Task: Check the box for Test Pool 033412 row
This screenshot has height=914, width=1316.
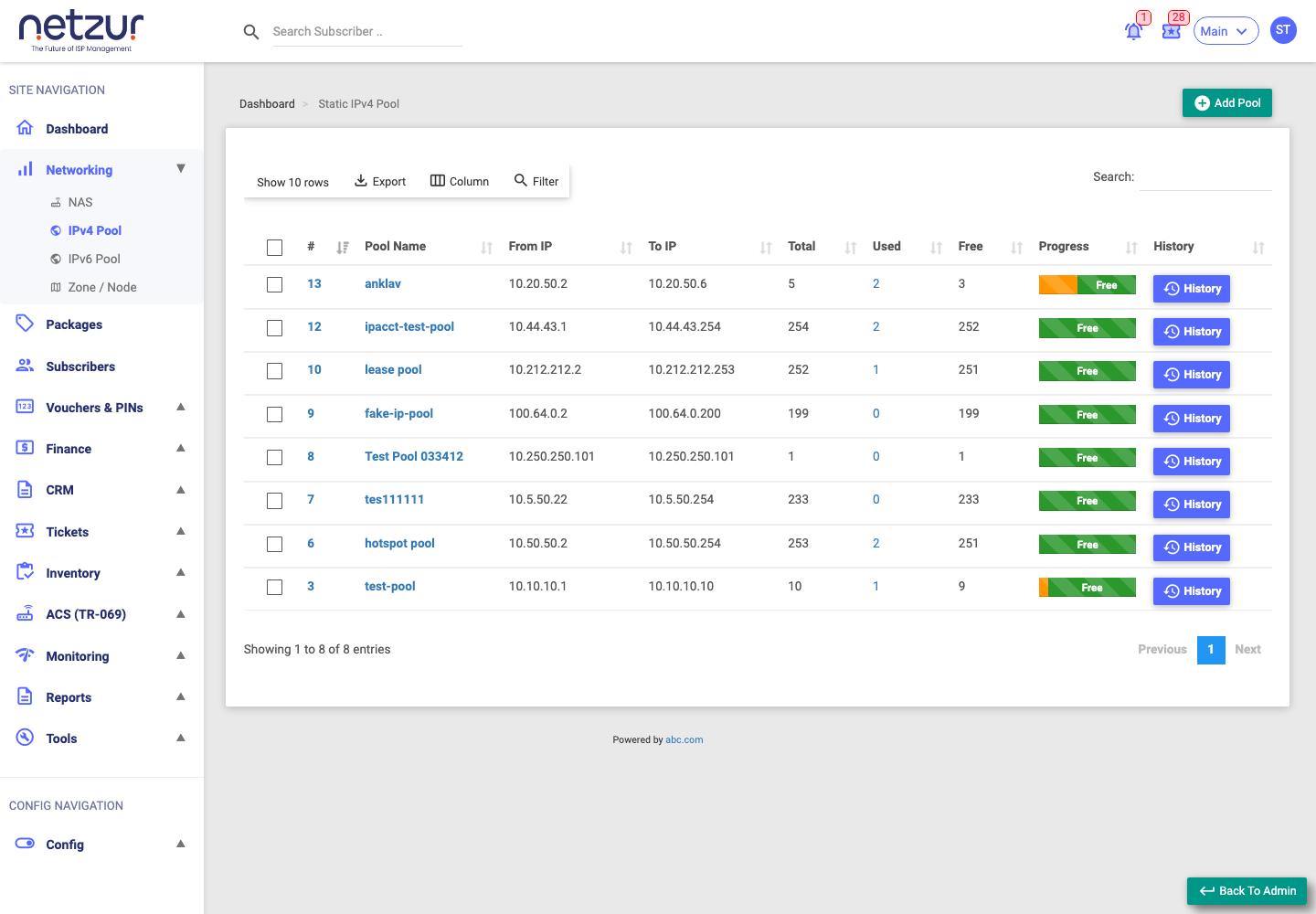Action: (274, 457)
